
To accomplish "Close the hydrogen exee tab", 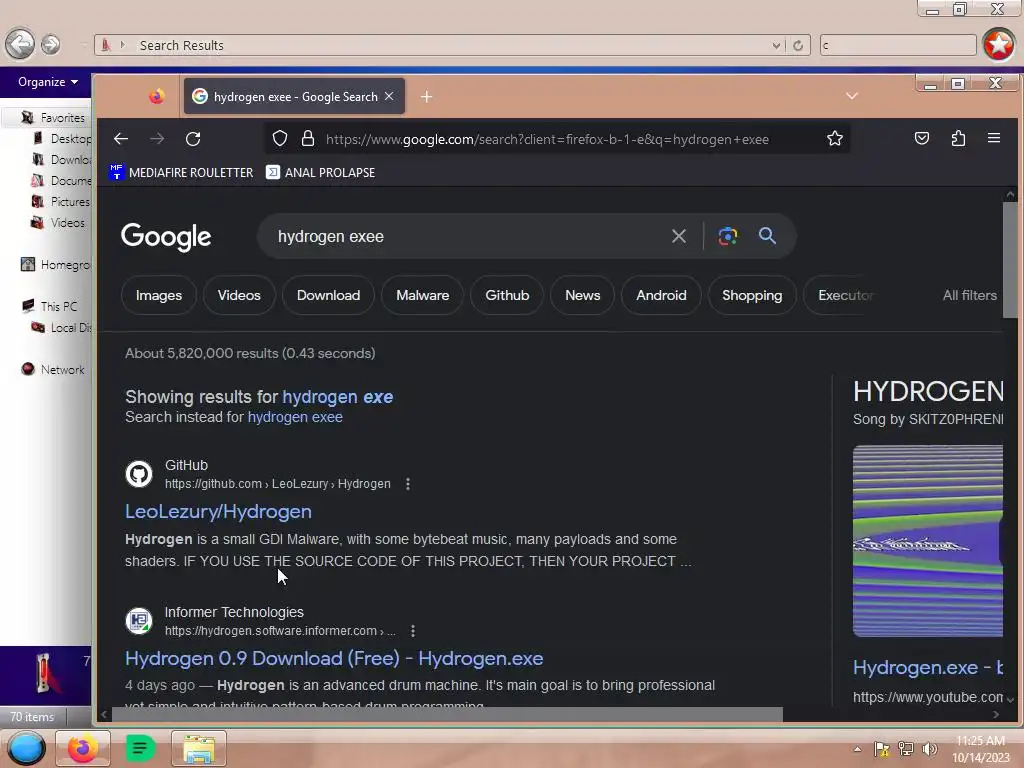I will [x=389, y=96].
